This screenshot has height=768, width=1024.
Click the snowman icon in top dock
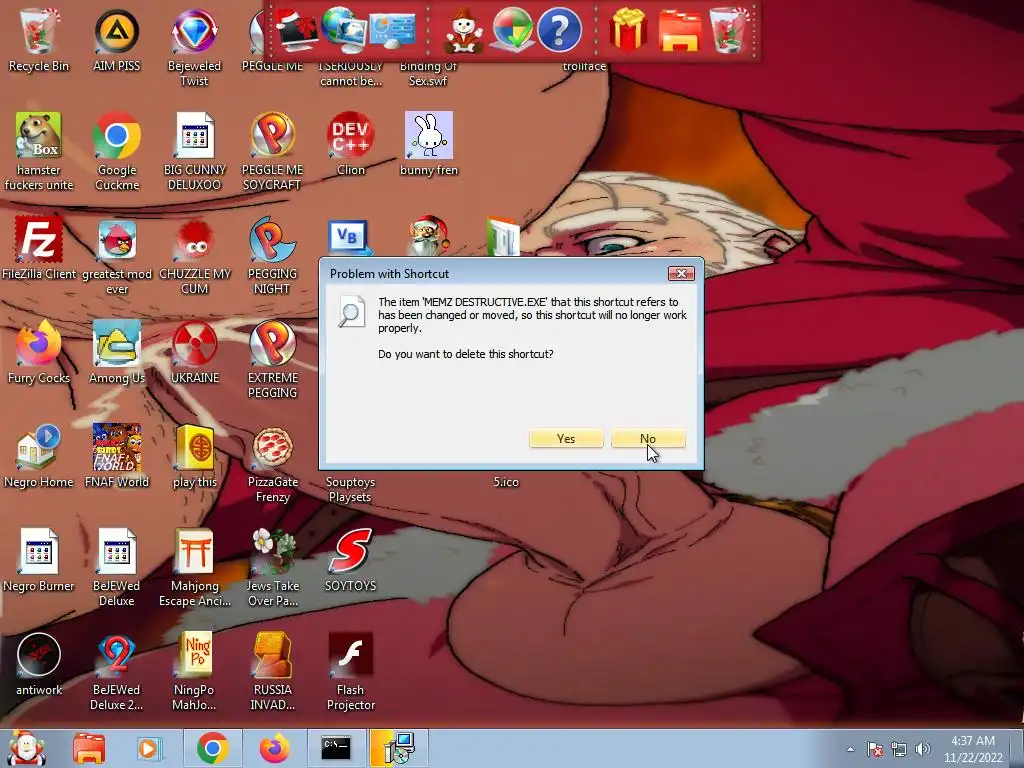tap(464, 31)
